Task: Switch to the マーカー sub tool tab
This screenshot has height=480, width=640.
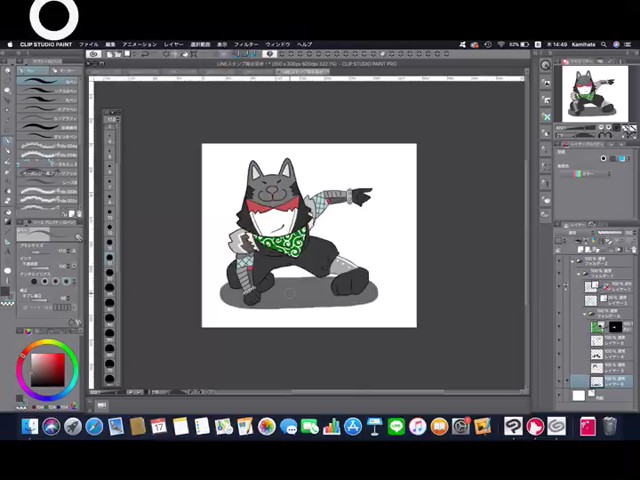Action: coord(64,71)
